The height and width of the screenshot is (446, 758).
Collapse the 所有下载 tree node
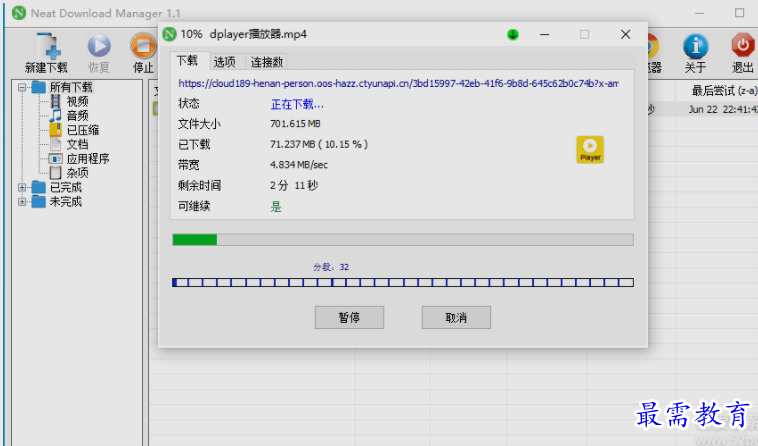click(x=22, y=87)
